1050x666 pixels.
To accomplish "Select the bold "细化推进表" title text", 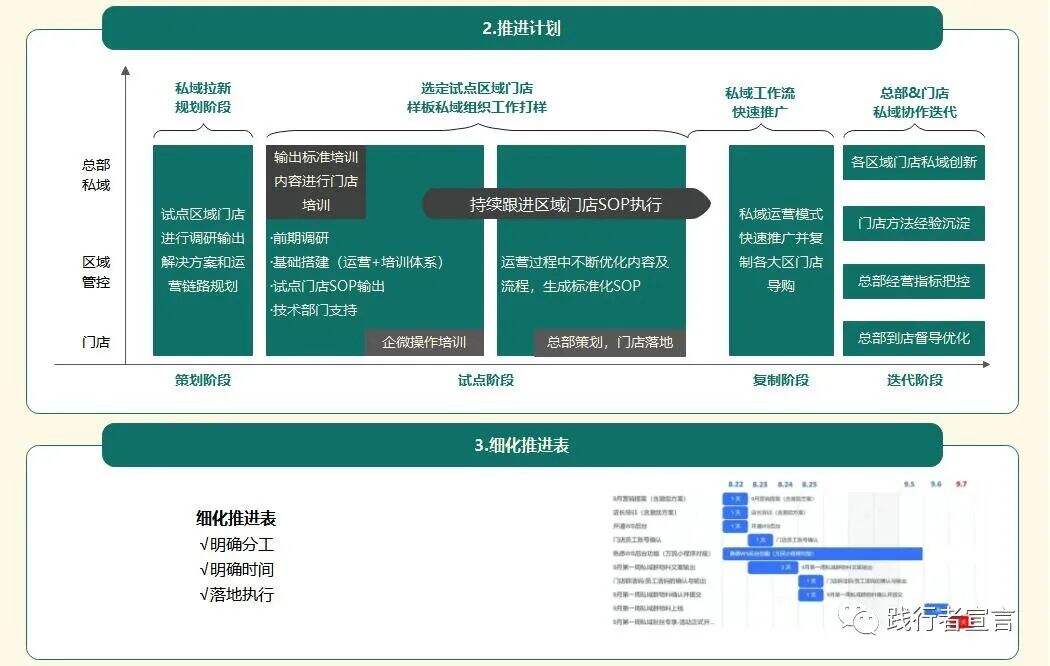I will (x=236, y=518).
